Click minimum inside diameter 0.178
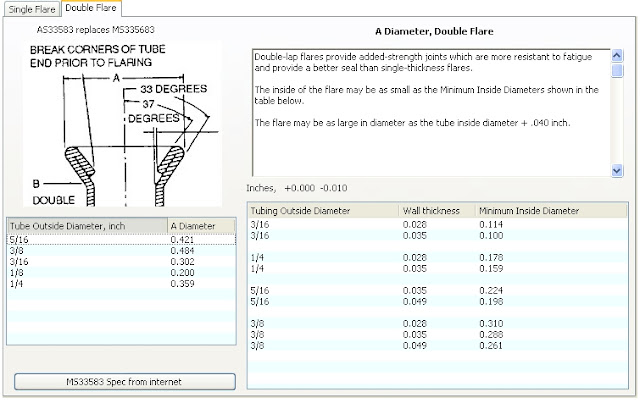Image resolution: width=640 pixels, height=403 pixels. point(491,257)
